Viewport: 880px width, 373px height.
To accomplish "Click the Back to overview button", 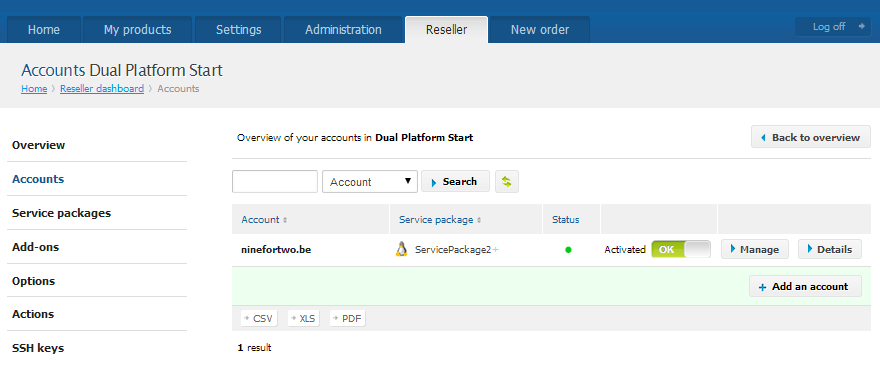I will coord(811,137).
